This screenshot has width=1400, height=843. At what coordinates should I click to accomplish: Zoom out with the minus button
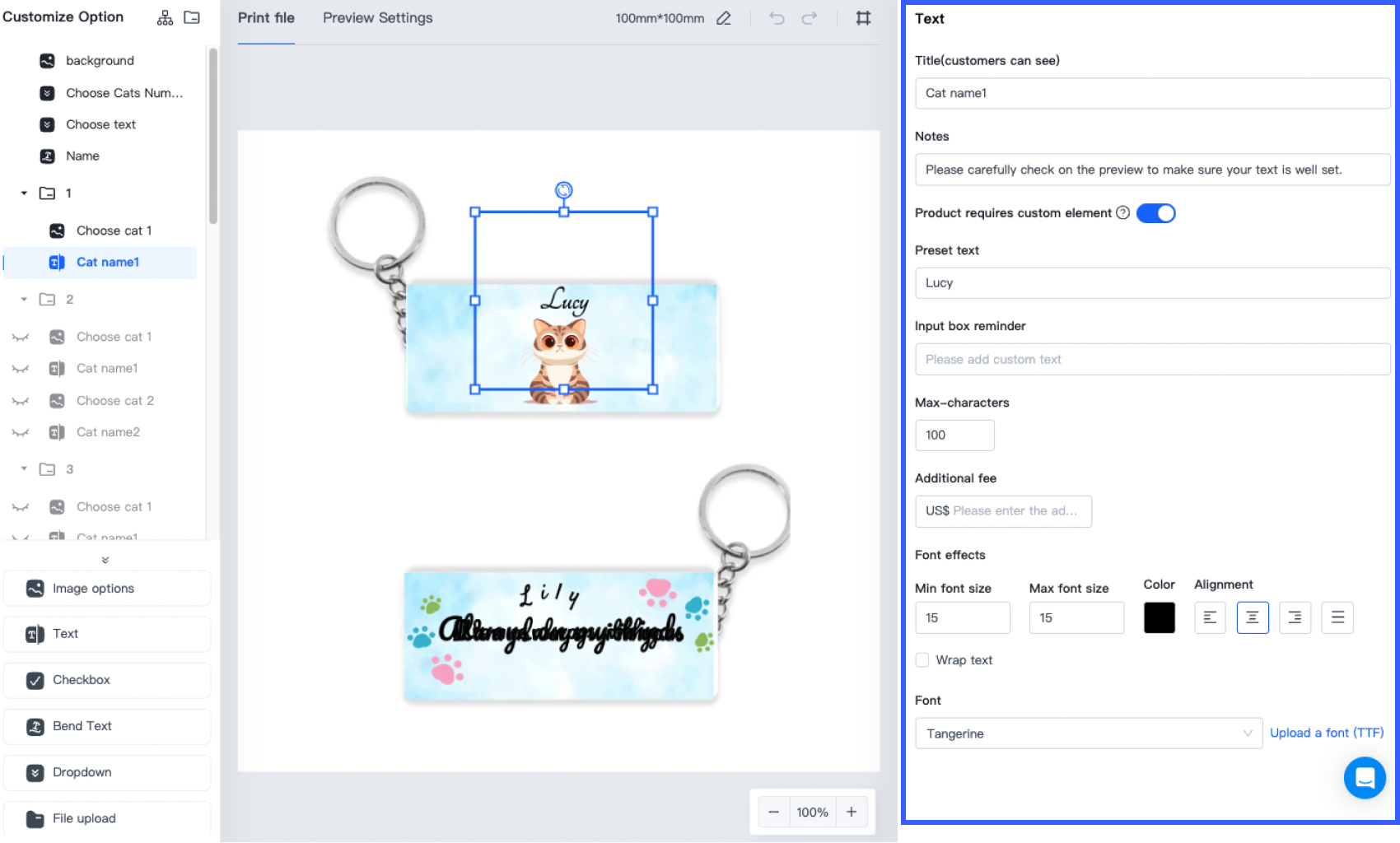[773, 813]
